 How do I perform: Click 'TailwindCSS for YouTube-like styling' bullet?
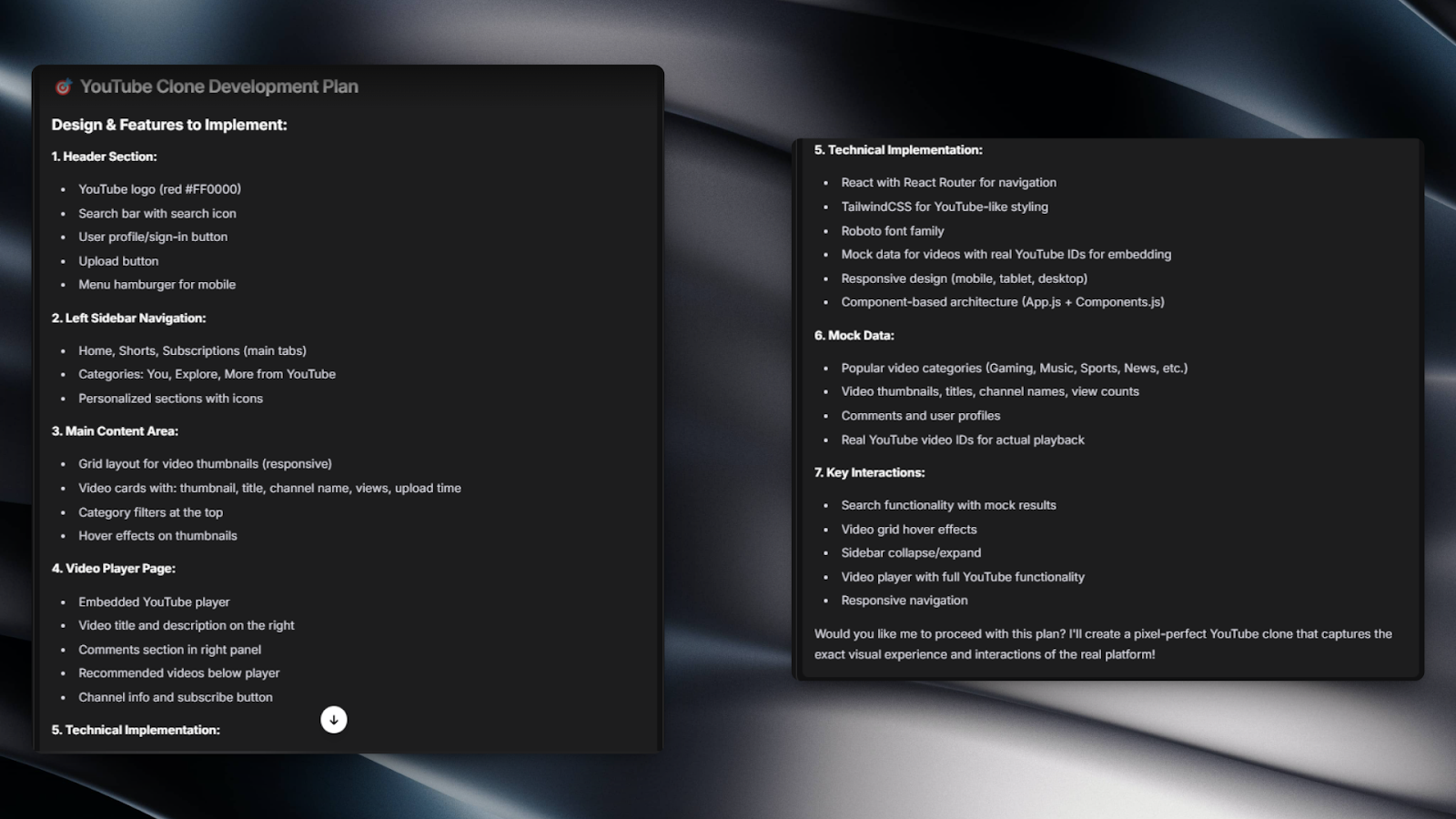click(x=945, y=207)
